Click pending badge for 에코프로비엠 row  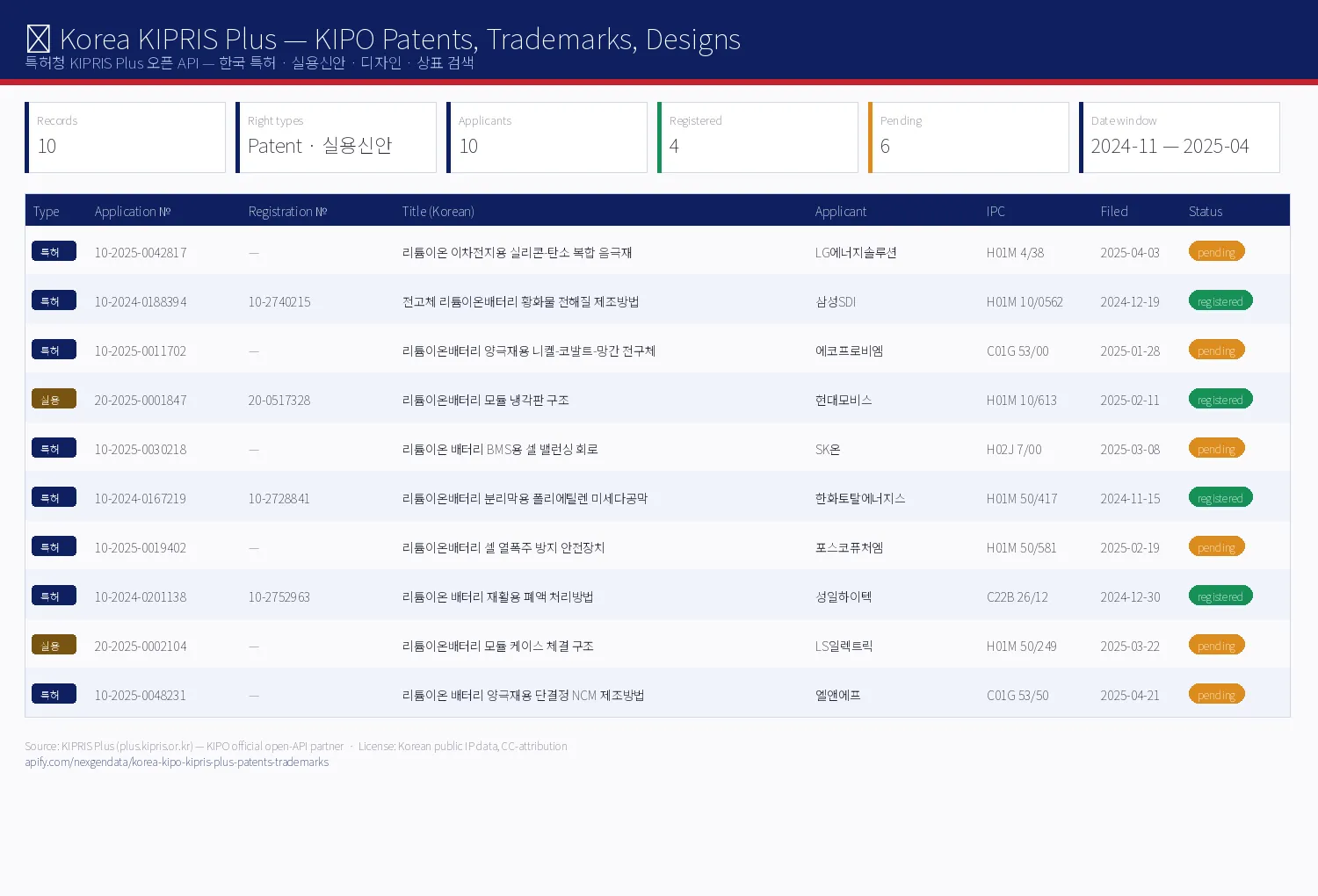tap(1217, 350)
